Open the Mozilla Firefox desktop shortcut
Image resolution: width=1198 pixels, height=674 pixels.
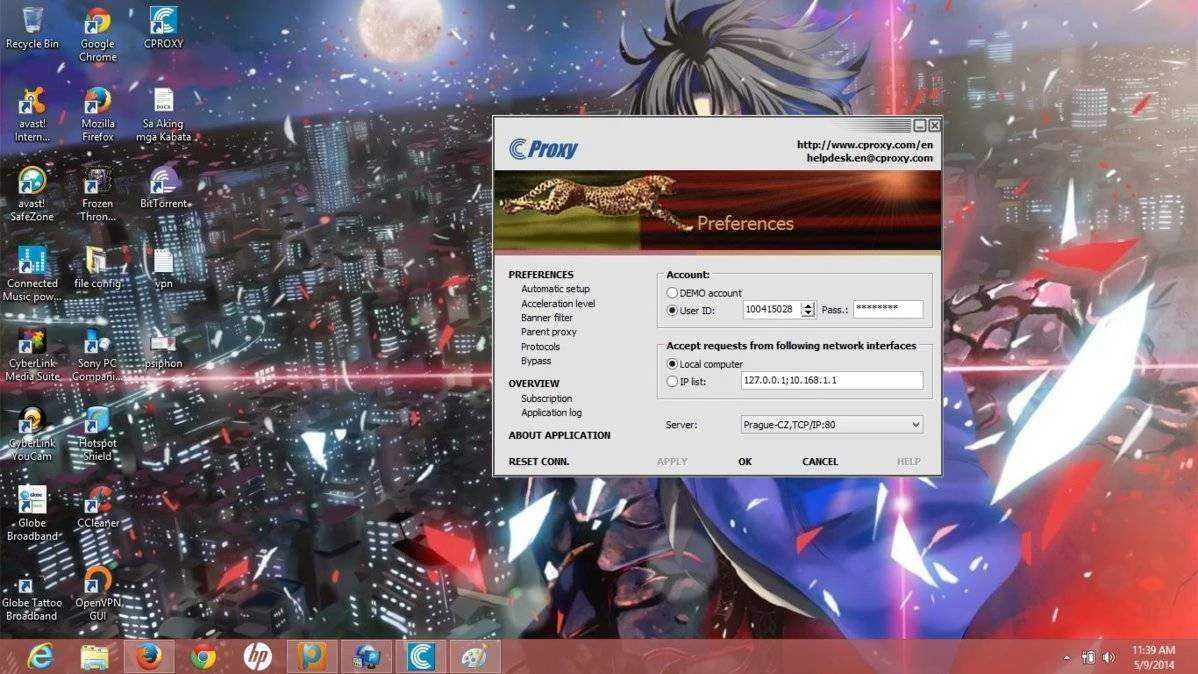pyautogui.click(x=98, y=115)
